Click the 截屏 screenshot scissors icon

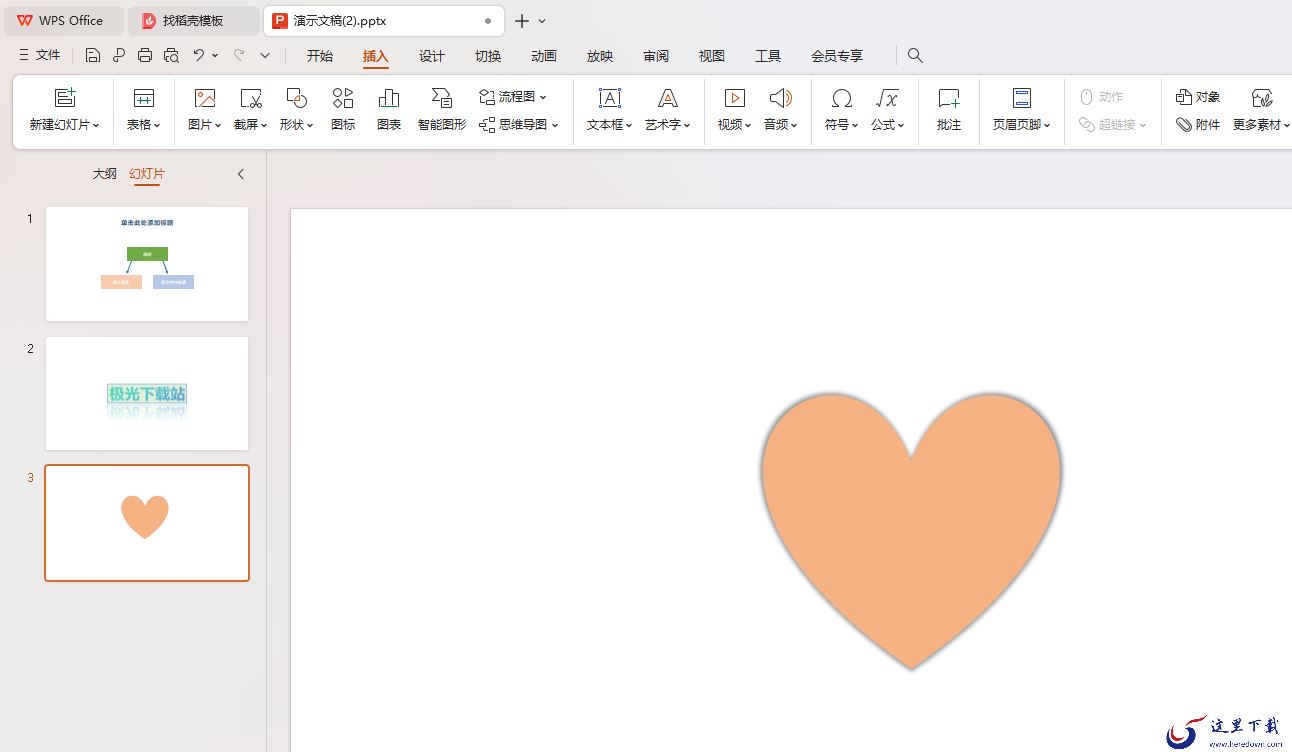coord(250,98)
